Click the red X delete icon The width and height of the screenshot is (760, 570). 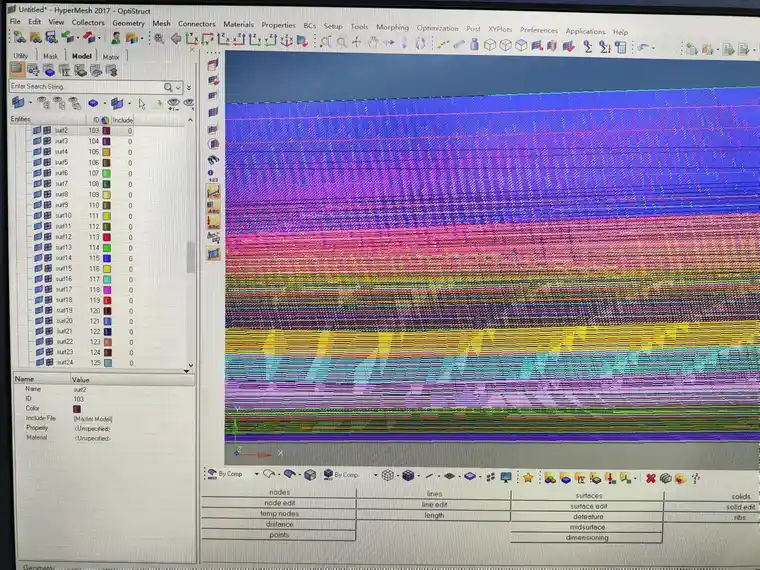tap(650, 478)
